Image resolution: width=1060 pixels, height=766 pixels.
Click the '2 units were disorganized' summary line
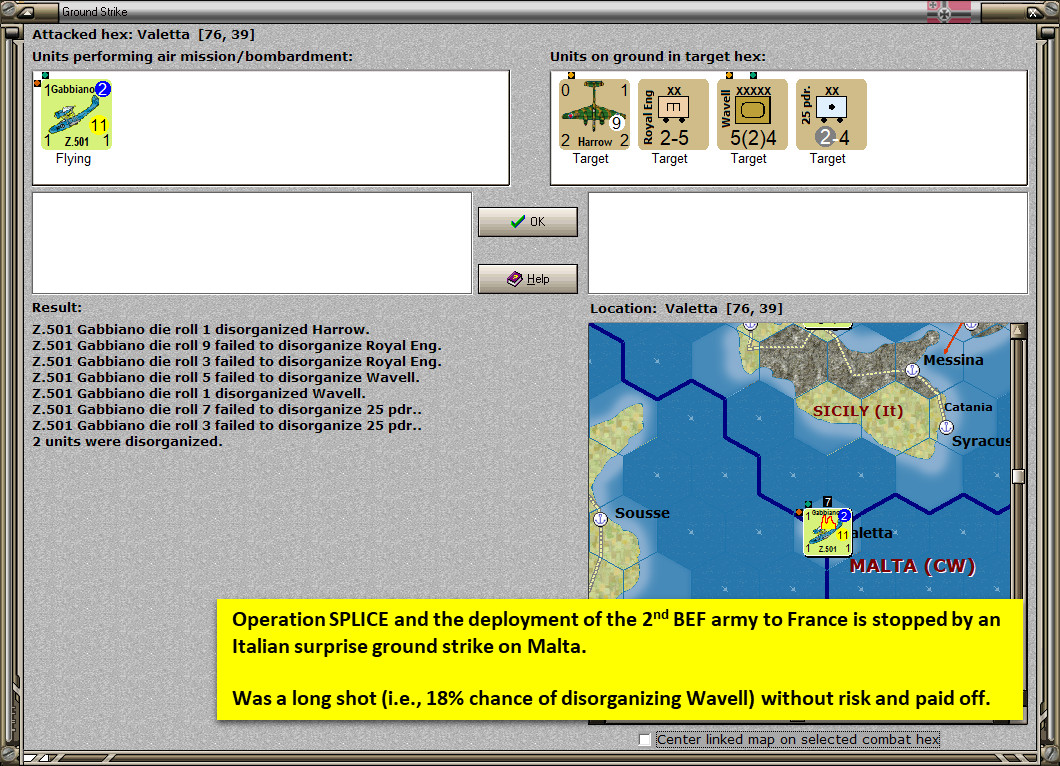click(x=127, y=441)
